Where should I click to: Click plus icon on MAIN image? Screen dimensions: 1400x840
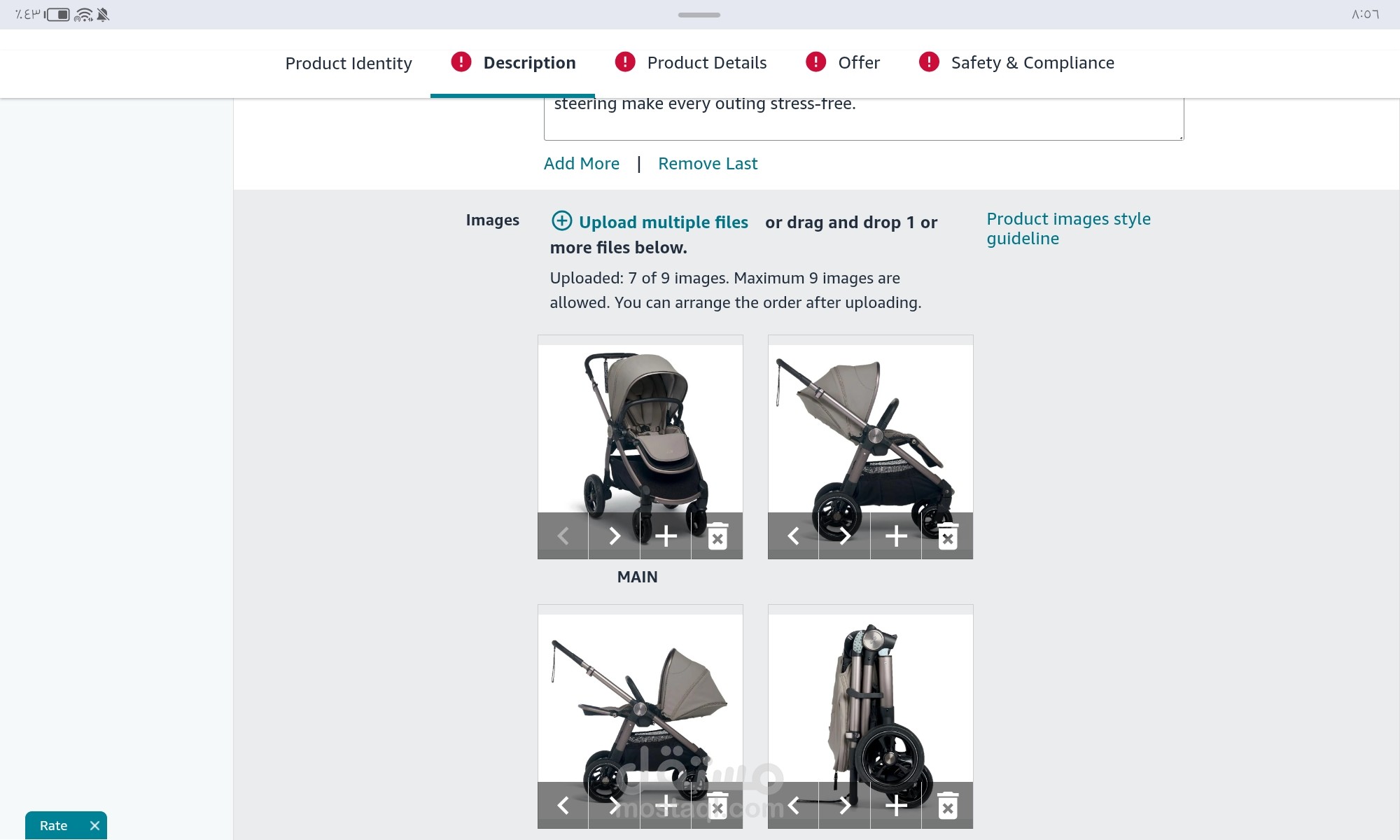(666, 536)
